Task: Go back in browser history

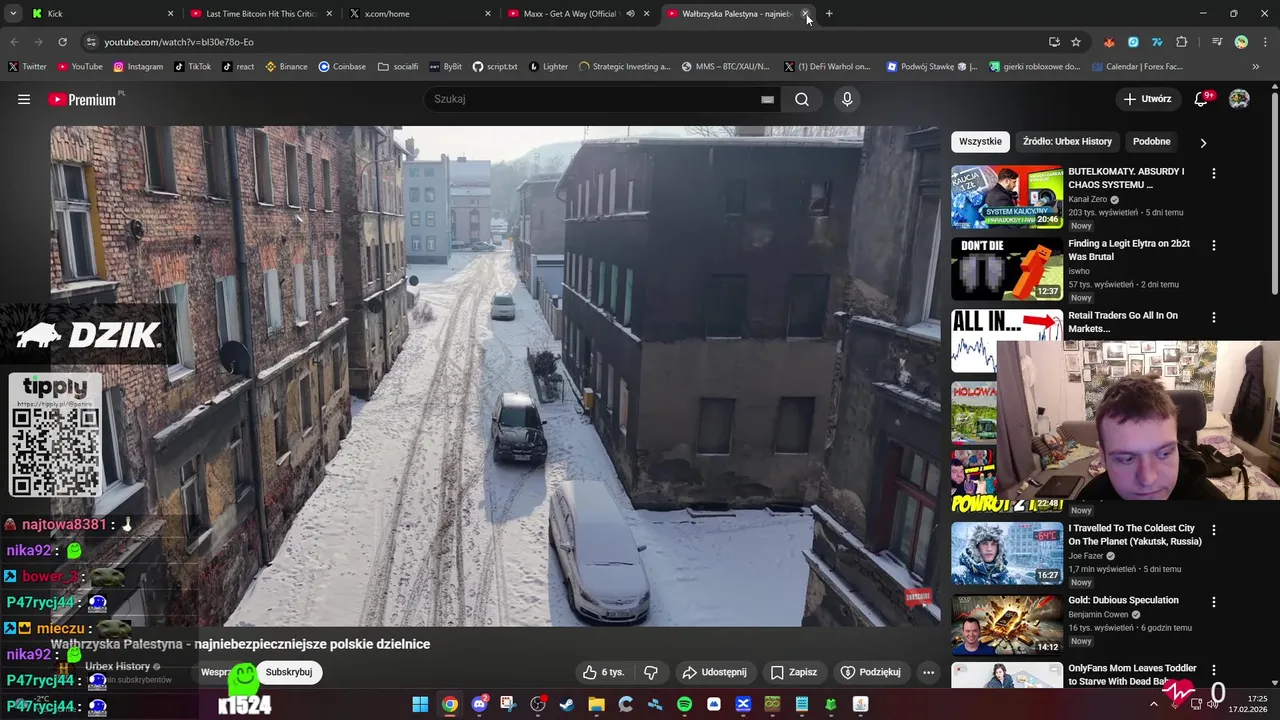Action: tap(14, 42)
